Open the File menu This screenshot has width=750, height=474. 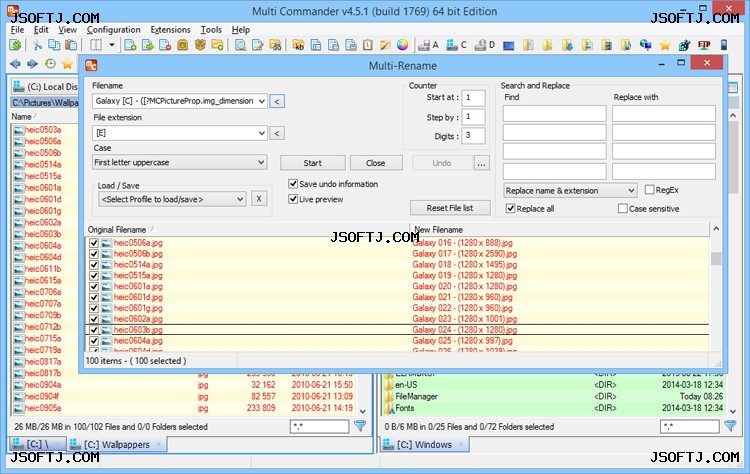pos(17,30)
